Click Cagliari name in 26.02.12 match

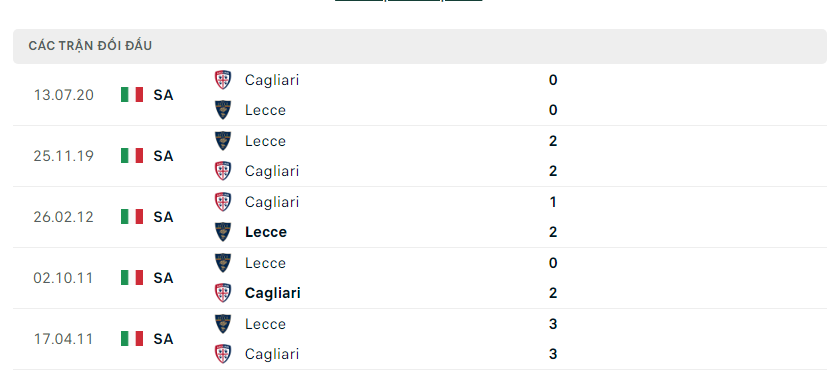pos(272,203)
